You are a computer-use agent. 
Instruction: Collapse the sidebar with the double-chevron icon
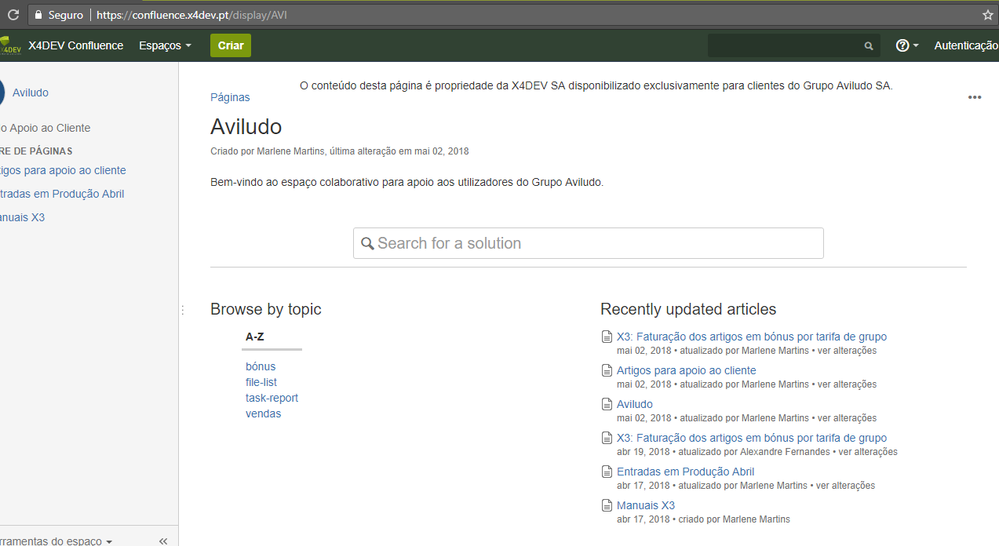[x=163, y=541]
